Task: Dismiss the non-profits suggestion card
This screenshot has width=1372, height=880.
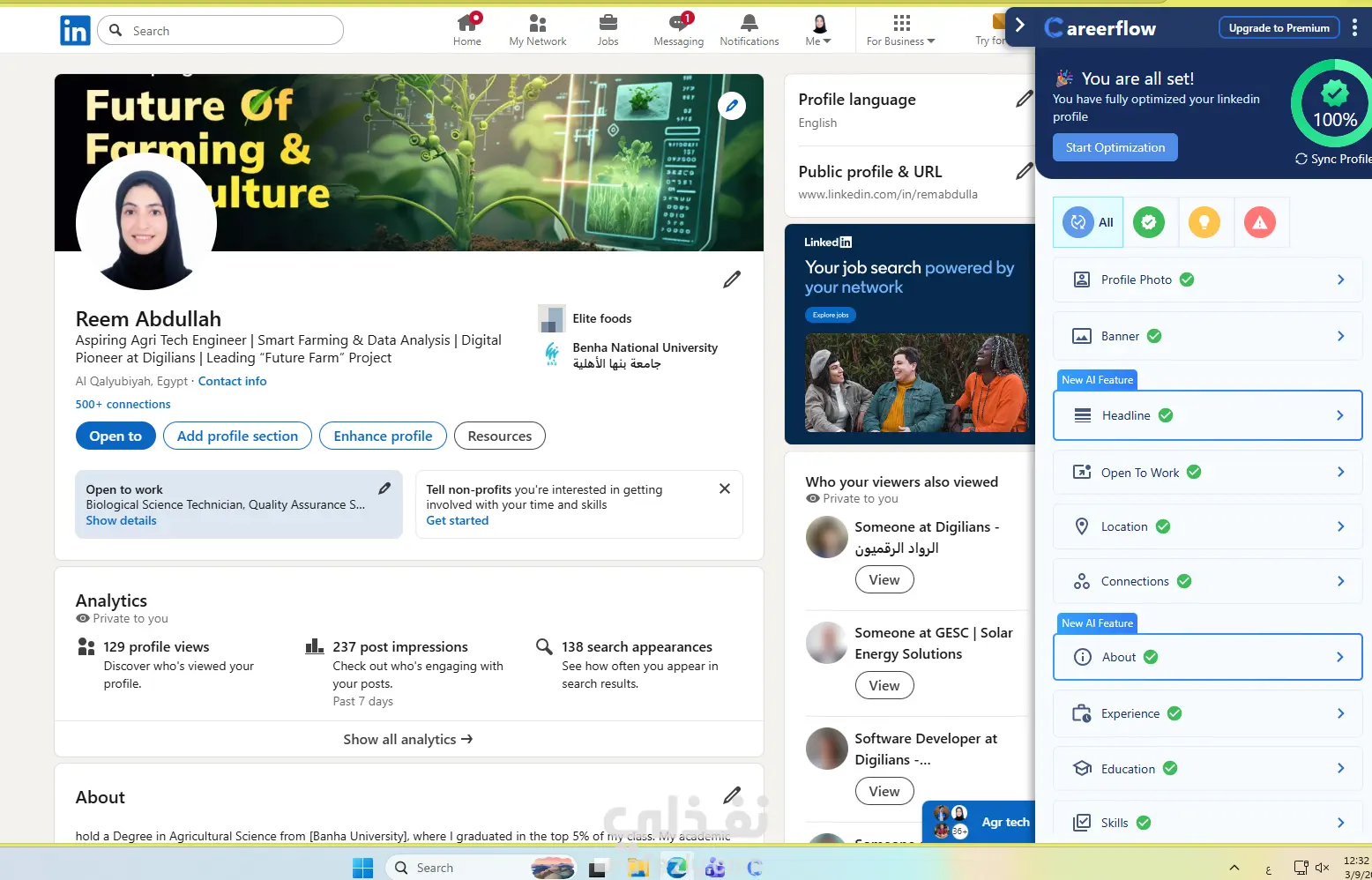Action: [x=724, y=488]
